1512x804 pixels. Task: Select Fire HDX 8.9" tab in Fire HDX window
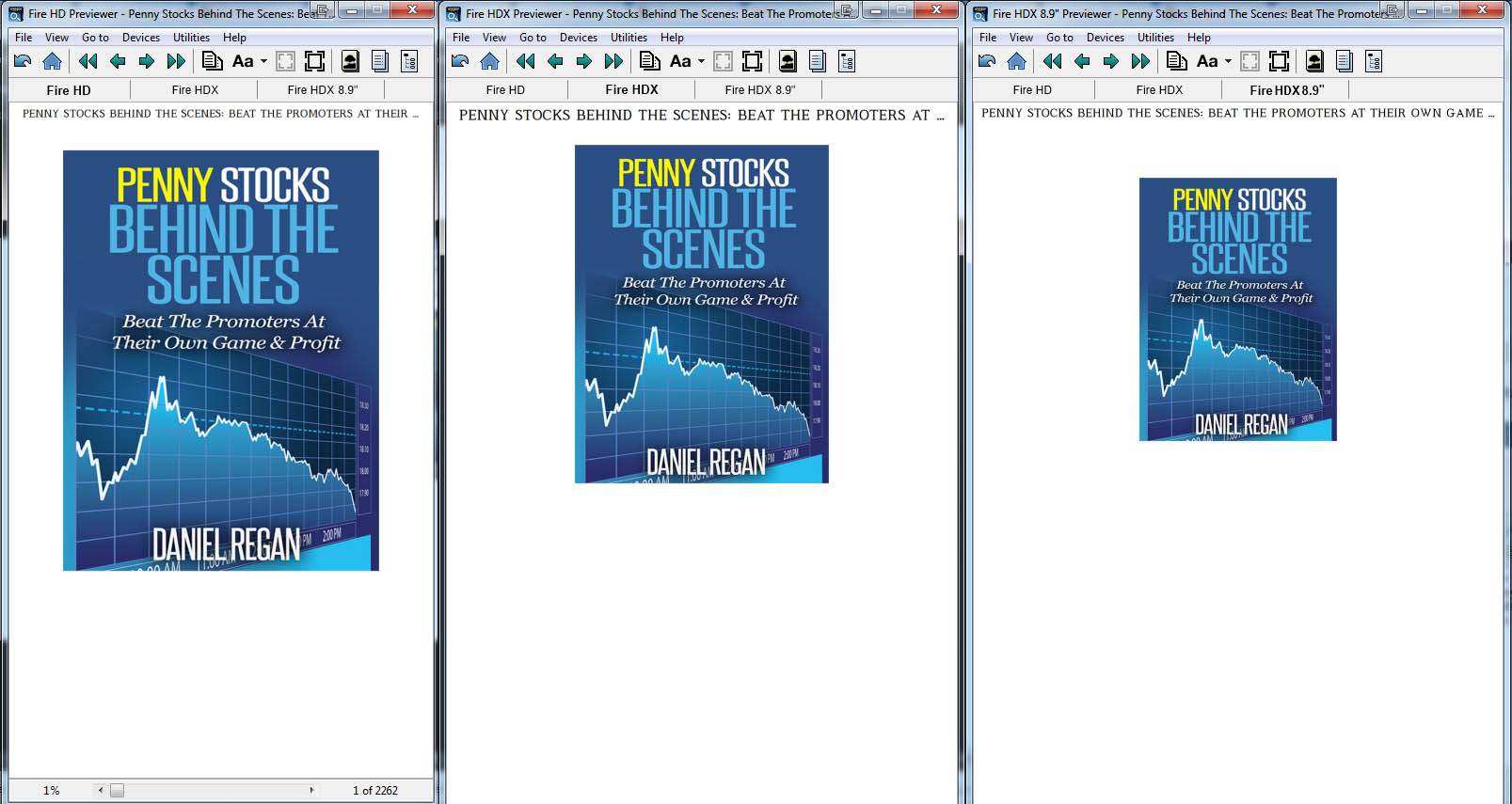coord(760,90)
